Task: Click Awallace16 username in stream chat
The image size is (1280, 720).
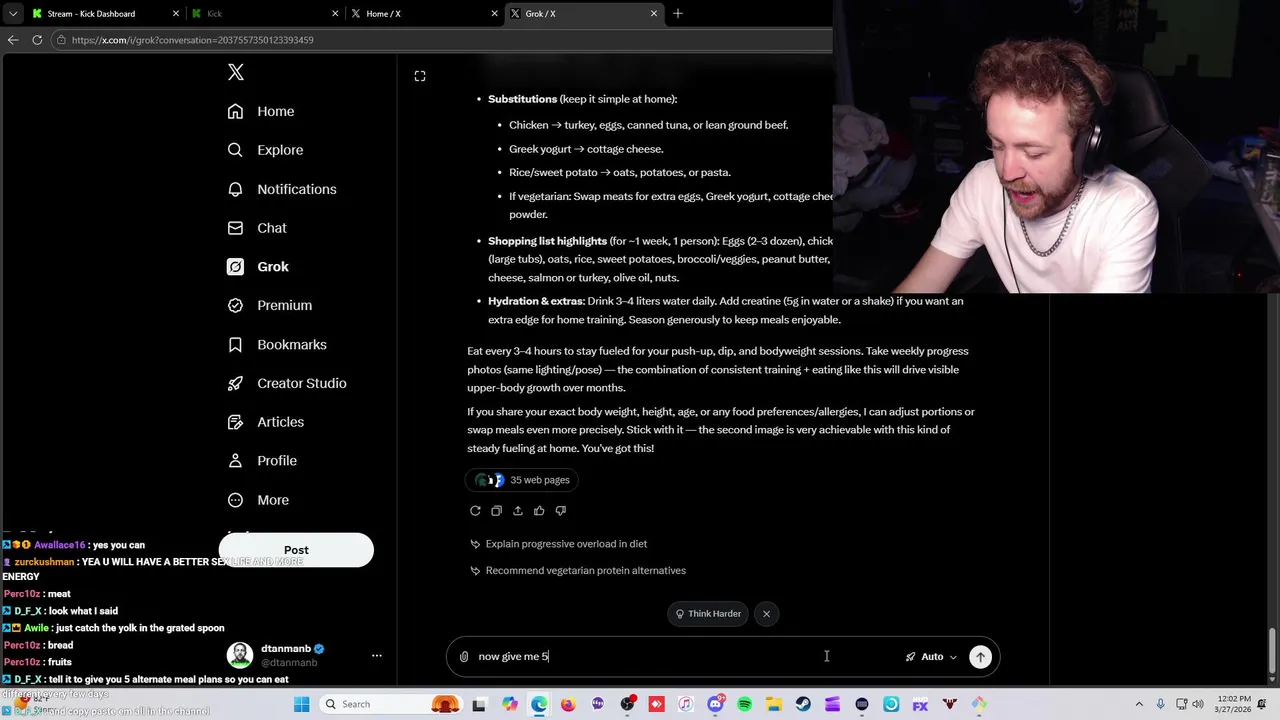Action: point(60,545)
